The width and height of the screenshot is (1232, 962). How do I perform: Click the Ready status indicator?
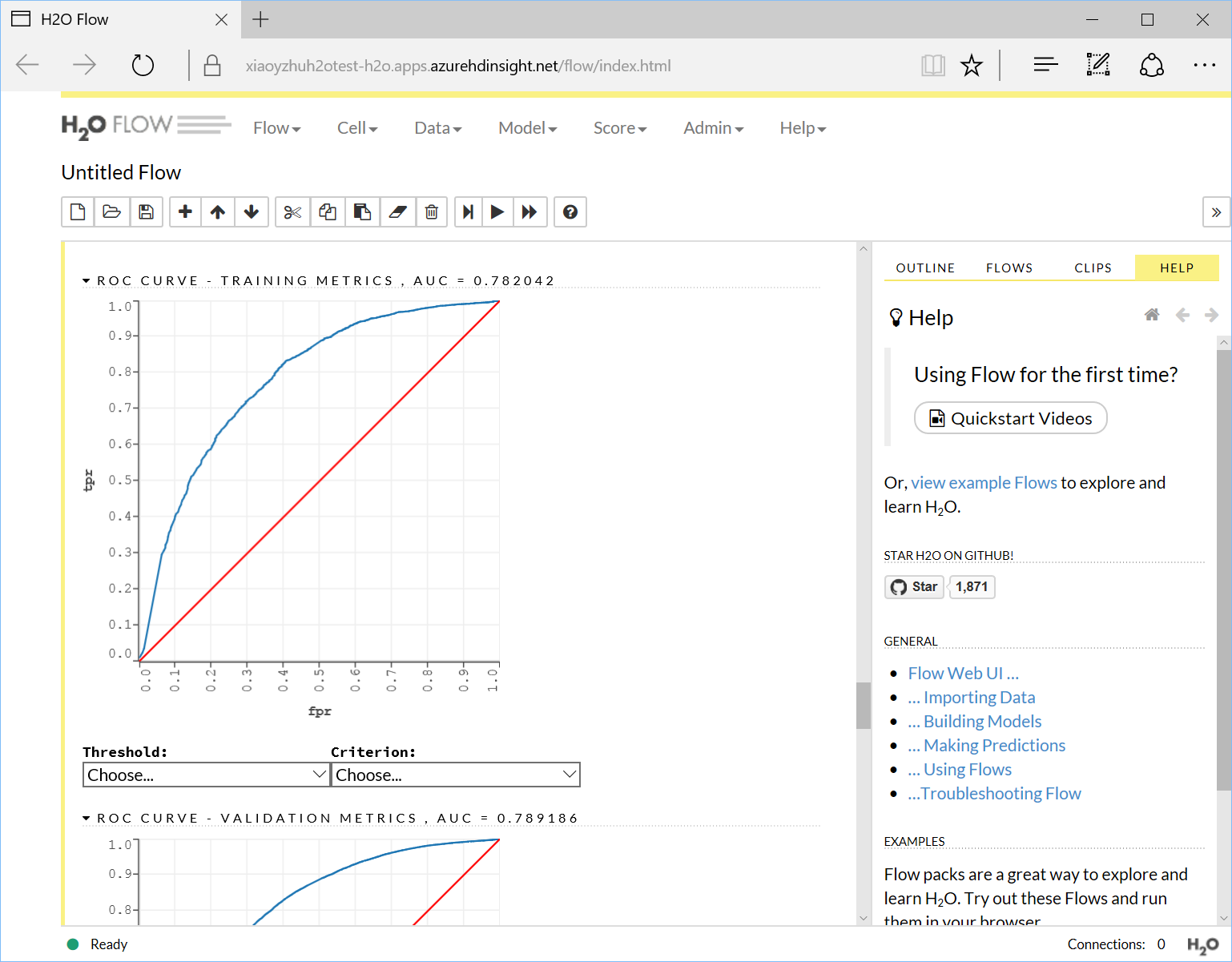[x=98, y=944]
